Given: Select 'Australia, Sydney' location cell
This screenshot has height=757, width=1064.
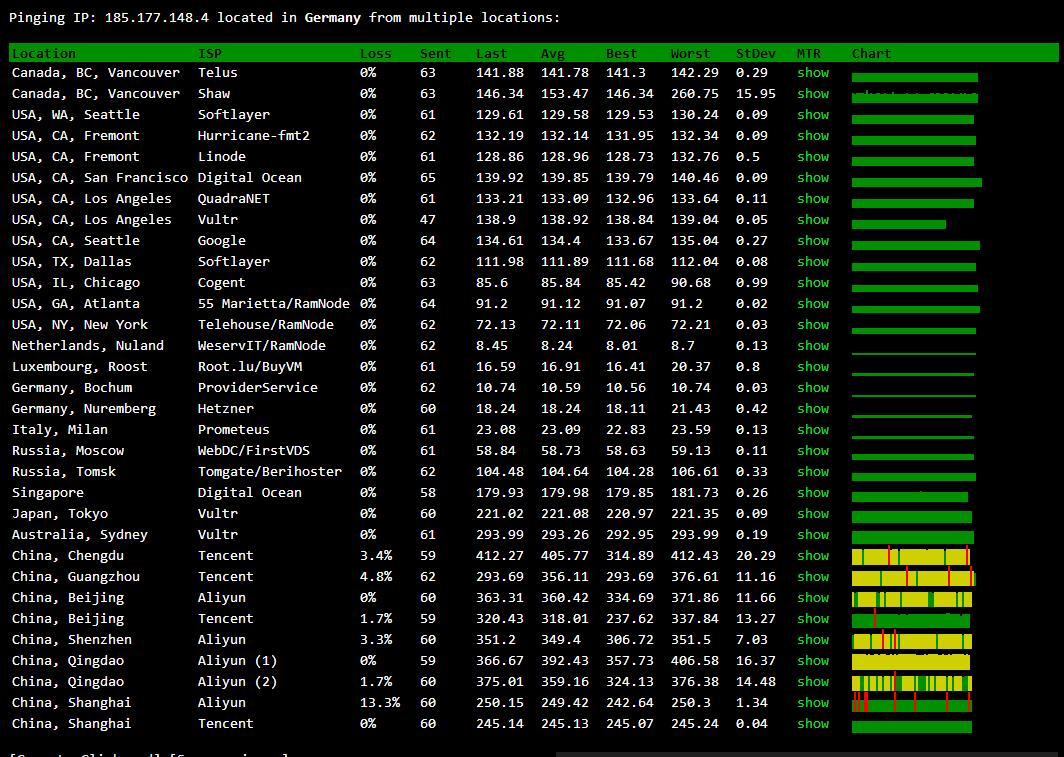Looking at the screenshot, I should point(79,535).
